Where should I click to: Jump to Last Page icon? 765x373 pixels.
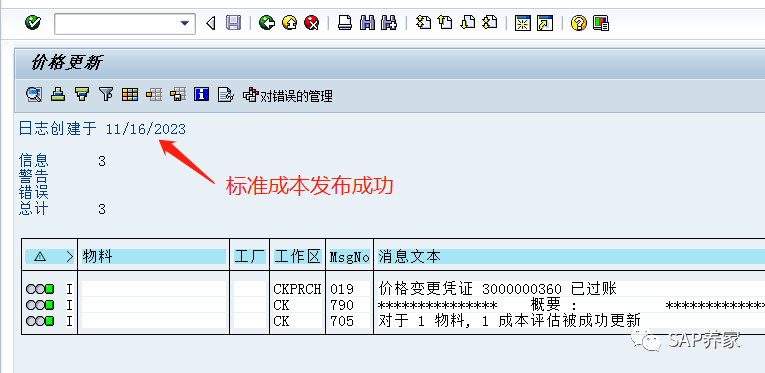tap(489, 22)
